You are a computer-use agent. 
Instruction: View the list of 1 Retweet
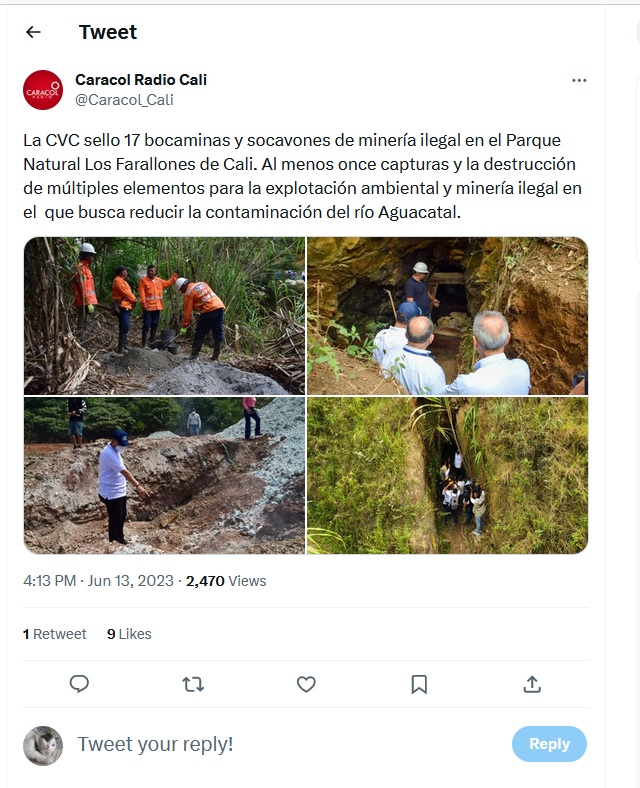click(x=55, y=634)
